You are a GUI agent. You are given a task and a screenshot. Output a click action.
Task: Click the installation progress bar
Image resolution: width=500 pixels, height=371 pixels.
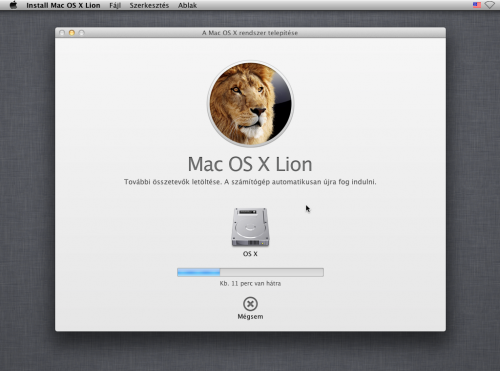tap(250, 272)
